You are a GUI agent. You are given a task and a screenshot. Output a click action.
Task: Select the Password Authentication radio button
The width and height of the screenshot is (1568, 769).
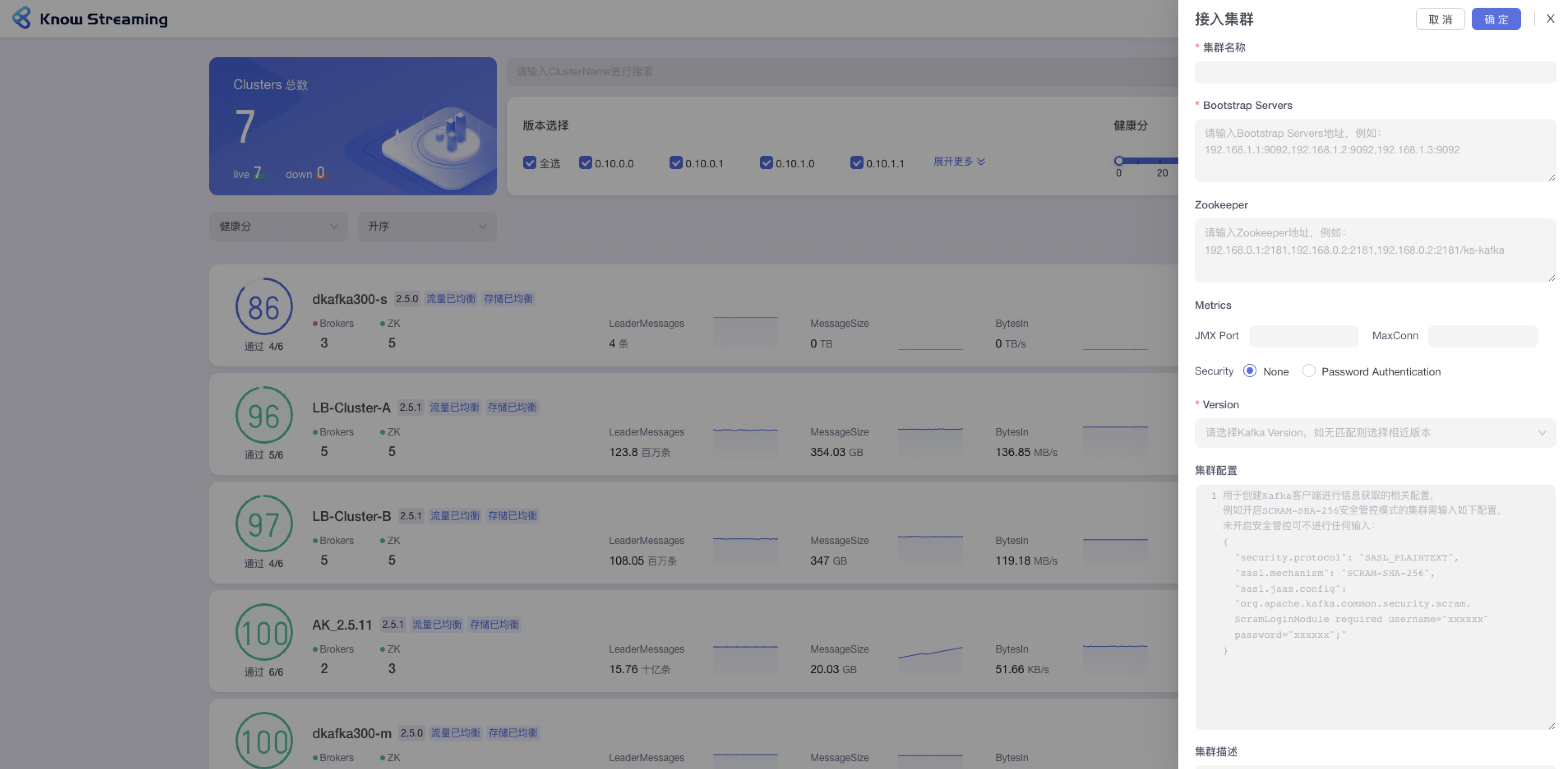1309,371
